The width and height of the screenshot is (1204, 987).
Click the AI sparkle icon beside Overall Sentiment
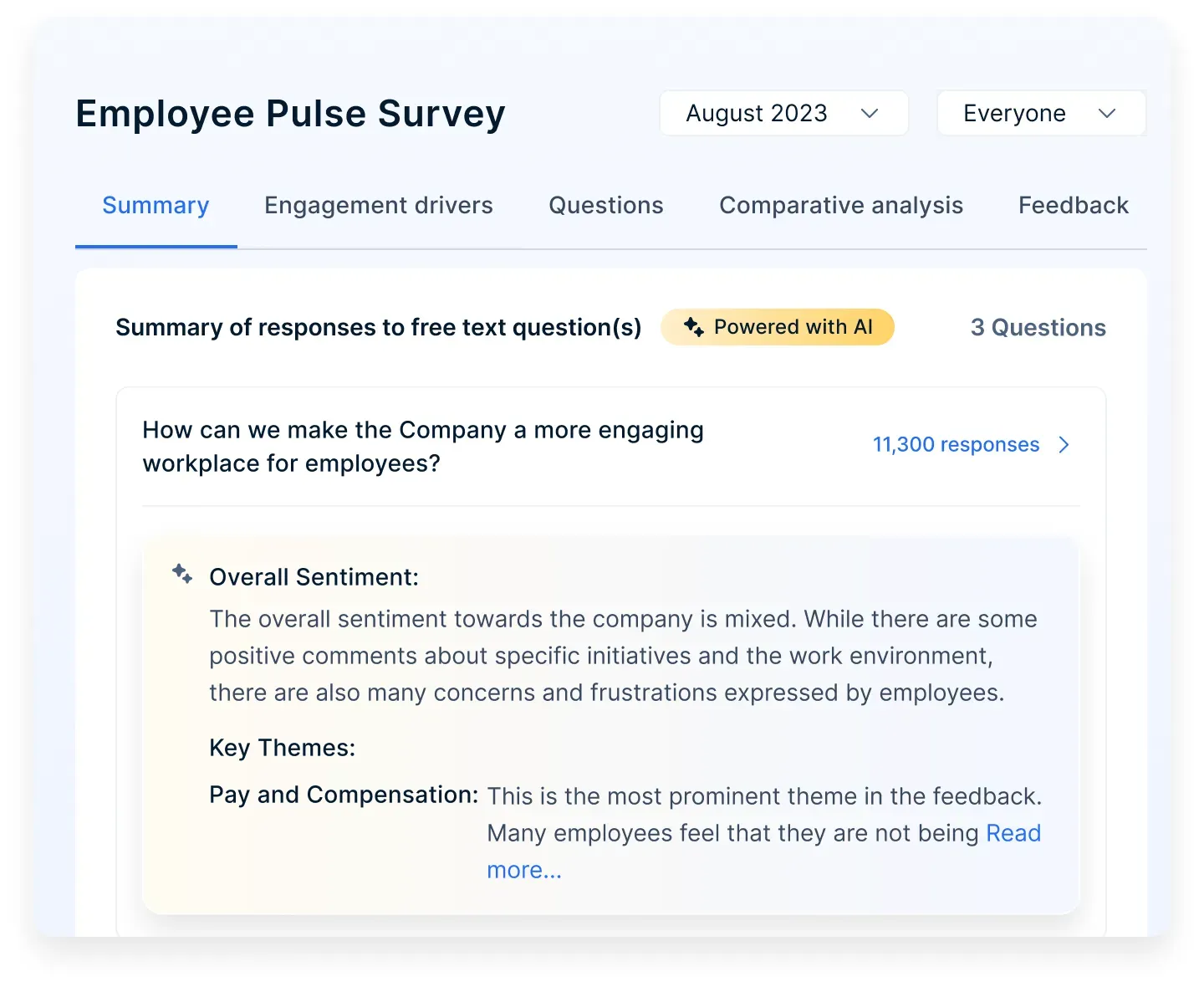point(182,573)
